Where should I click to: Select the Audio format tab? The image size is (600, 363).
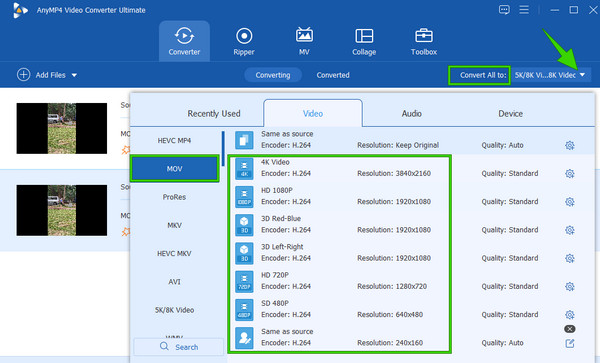point(411,114)
